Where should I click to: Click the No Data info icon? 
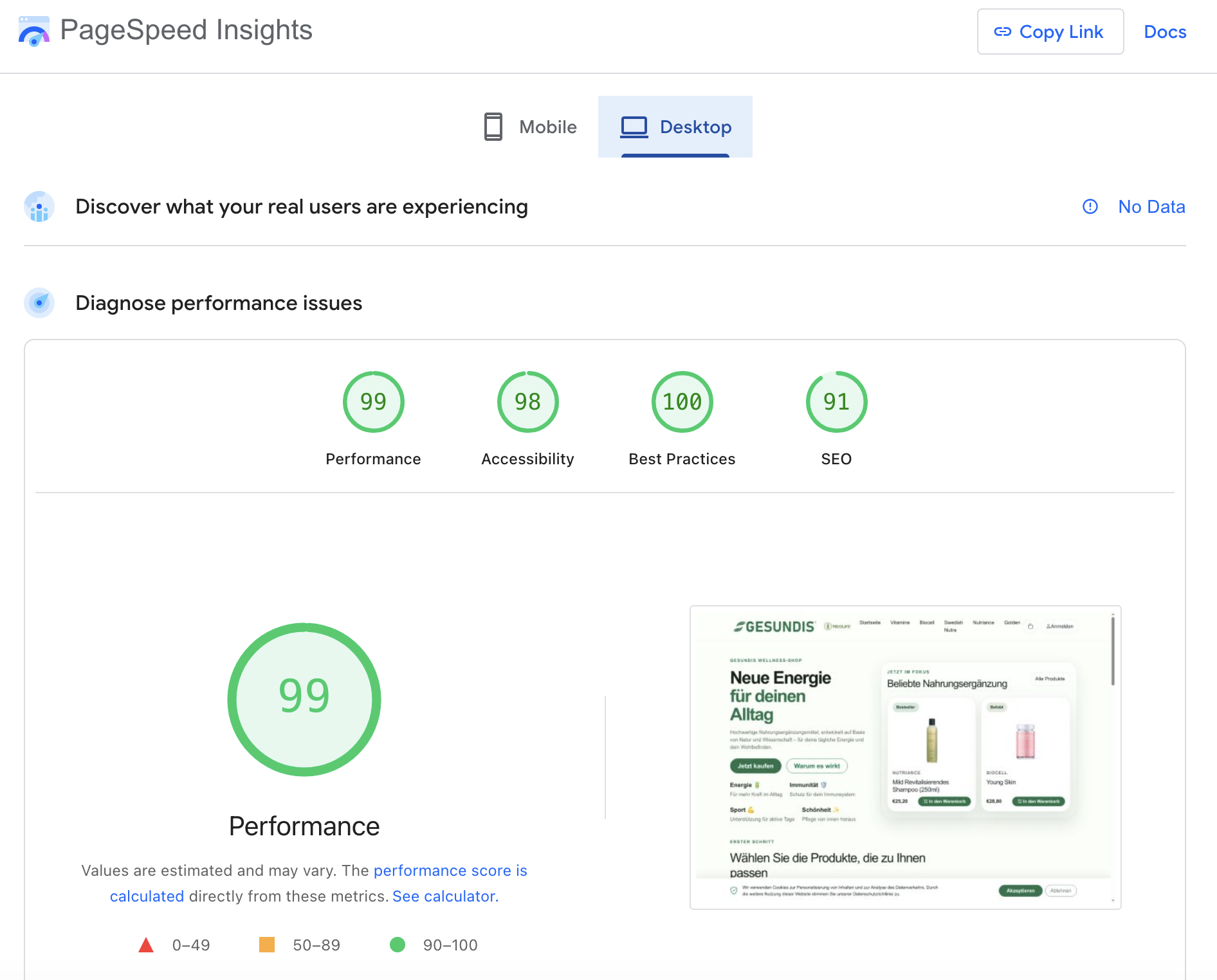point(1090,206)
